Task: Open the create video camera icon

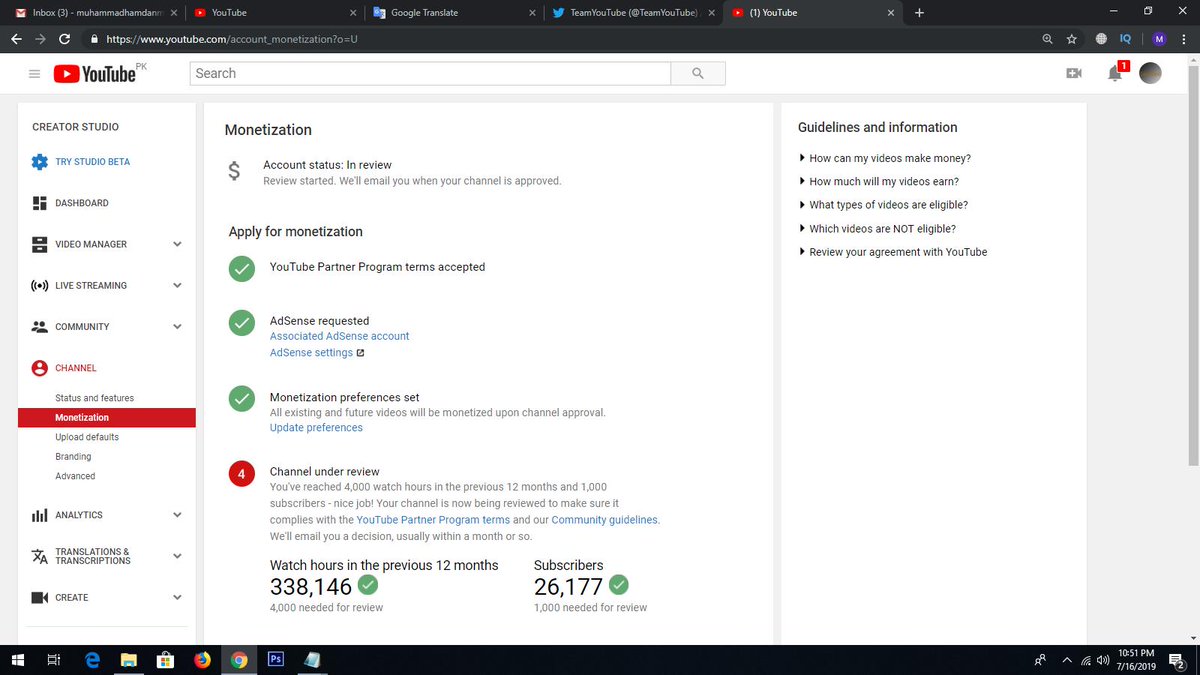Action: pyautogui.click(x=1074, y=73)
